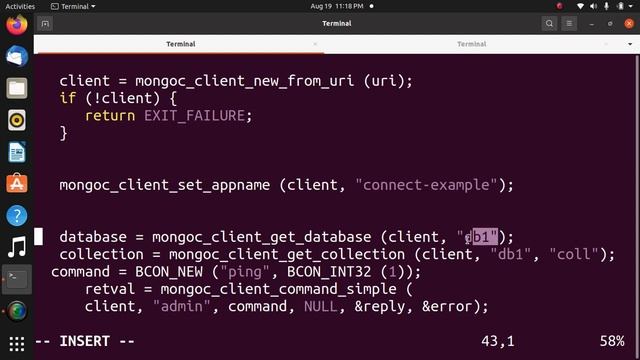Open the Files manager in the dock
The height and width of the screenshot is (360, 640).
click(x=17, y=88)
